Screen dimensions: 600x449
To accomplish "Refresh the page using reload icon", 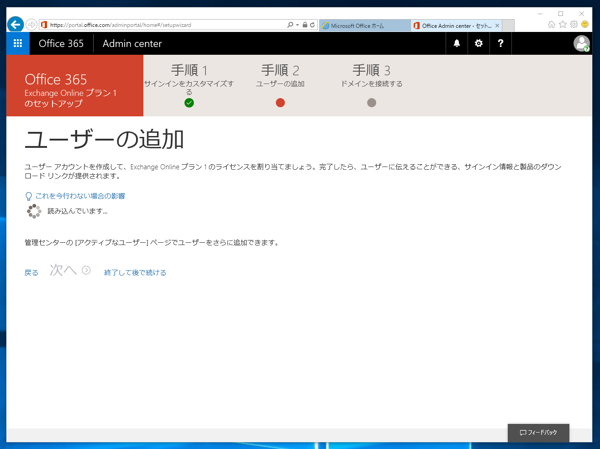I will click(313, 25).
